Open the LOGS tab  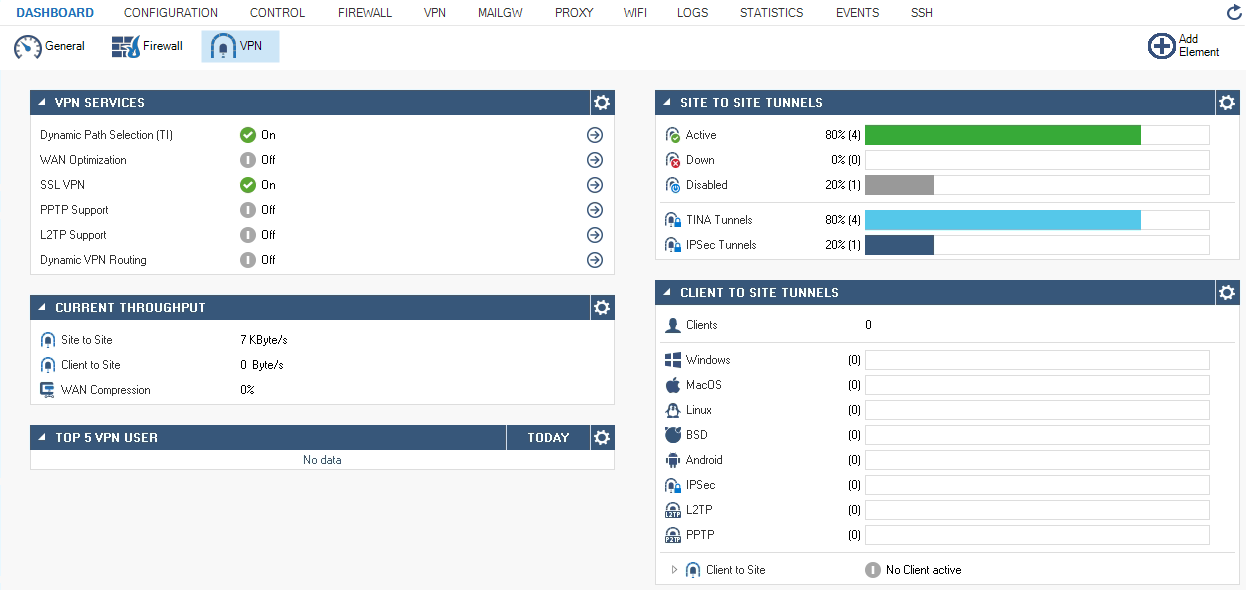pos(692,13)
